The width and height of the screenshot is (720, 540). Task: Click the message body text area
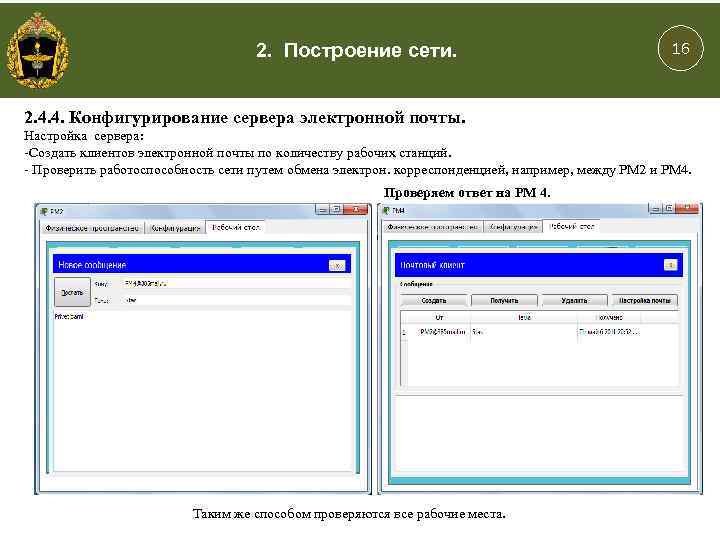pos(202,390)
